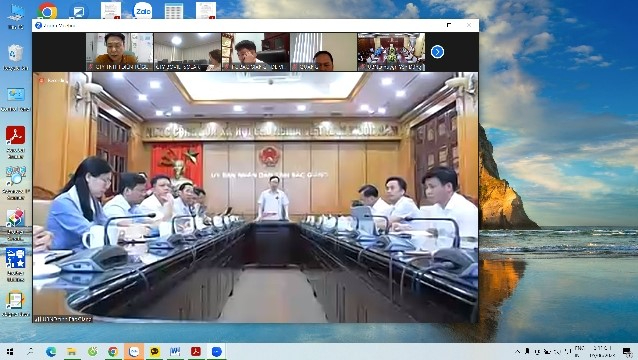Image resolution: width=638 pixels, height=360 pixels.
Task: Select the Control Panel desktop icon
Action: click(15, 100)
